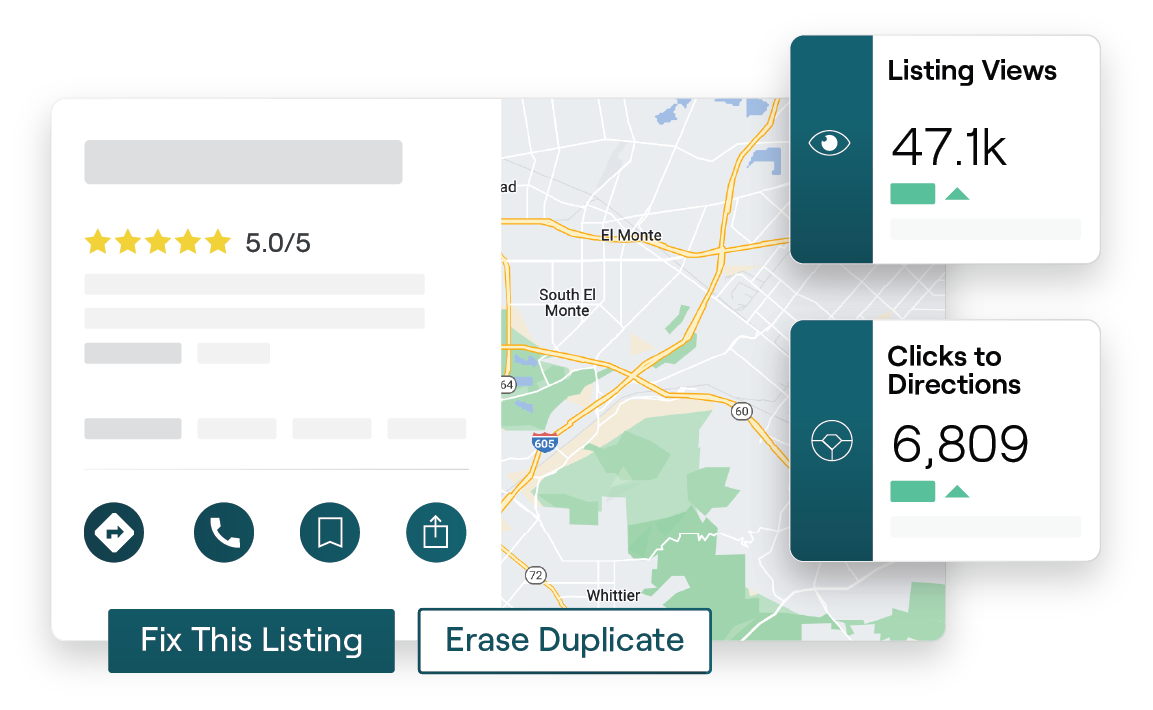Click the El Monte label on the map
This screenshot has height=710, width=1153.
[x=631, y=234]
